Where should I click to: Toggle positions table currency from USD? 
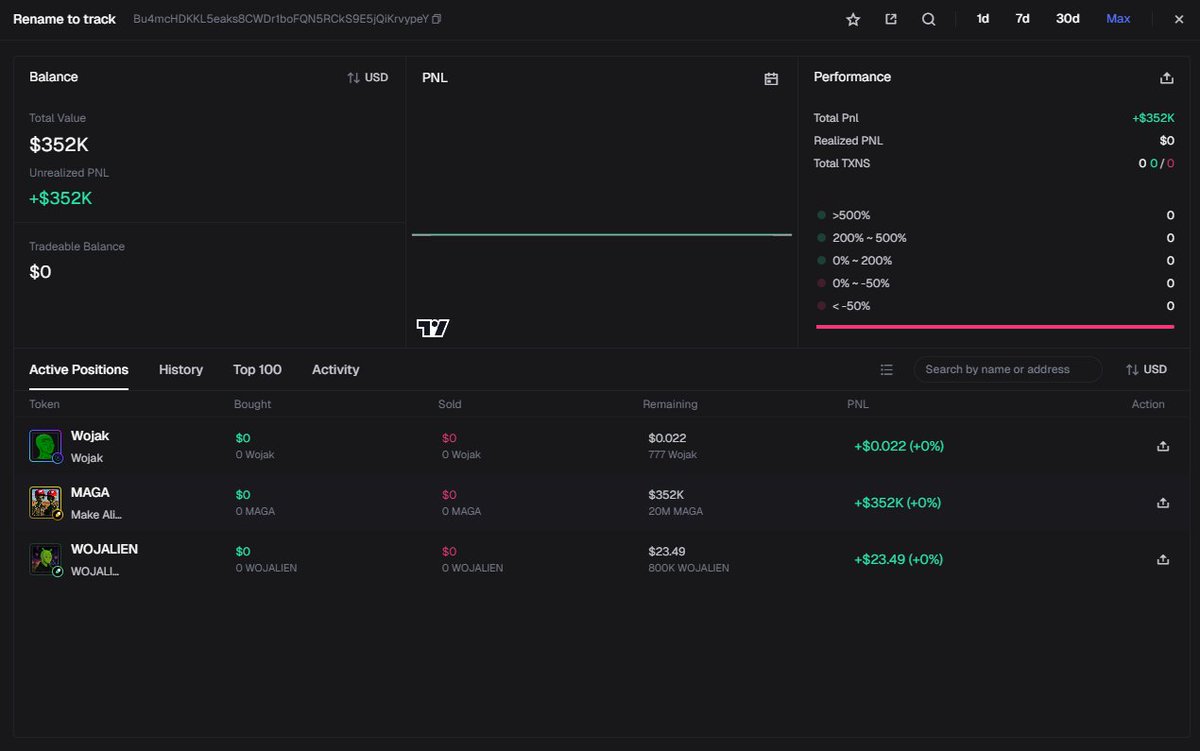(x=1146, y=369)
